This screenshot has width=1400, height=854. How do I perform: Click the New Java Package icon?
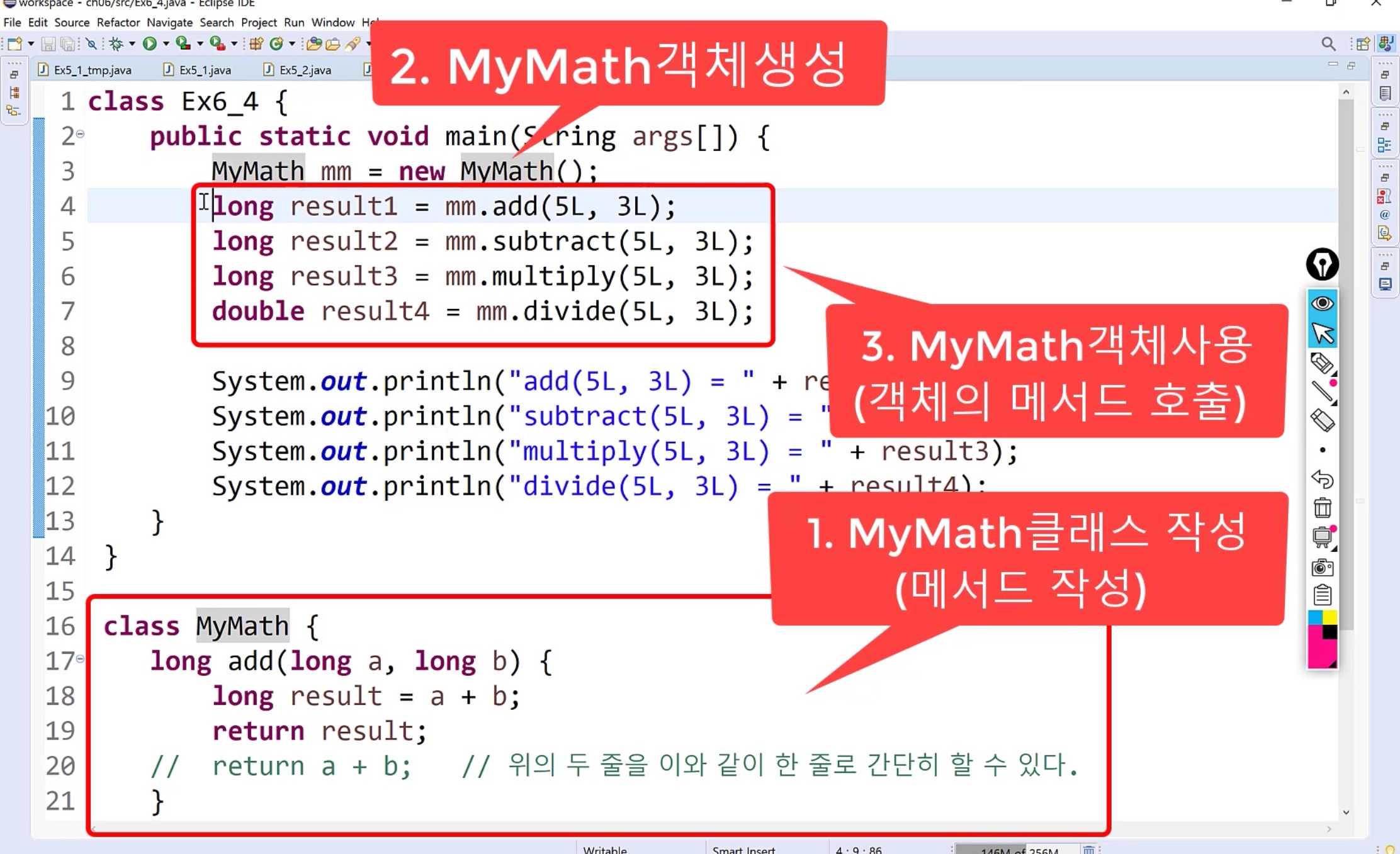[256, 43]
